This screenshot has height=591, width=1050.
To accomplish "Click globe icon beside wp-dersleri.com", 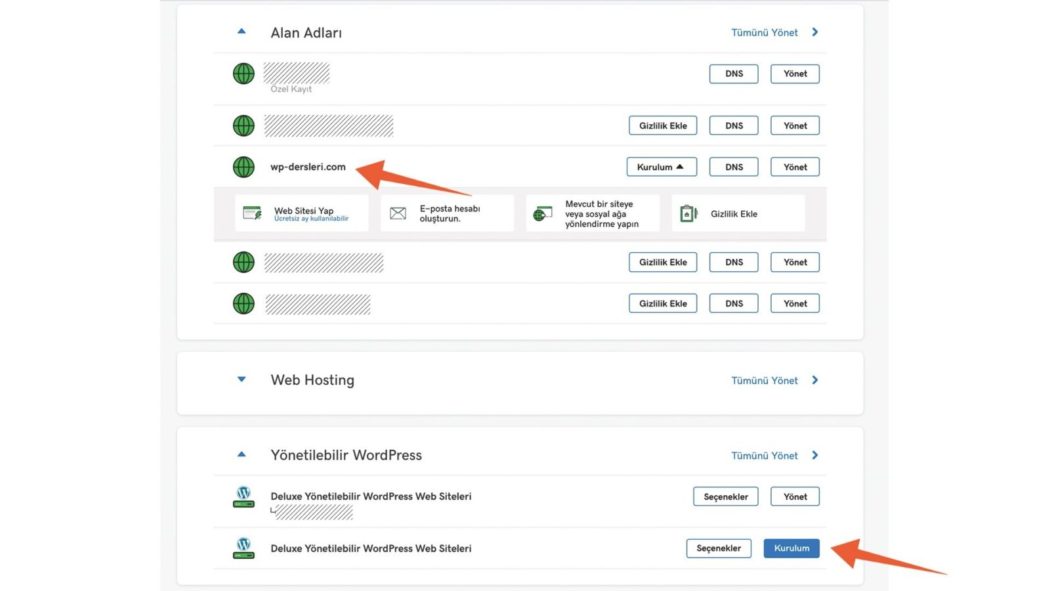I will pyautogui.click(x=244, y=167).
